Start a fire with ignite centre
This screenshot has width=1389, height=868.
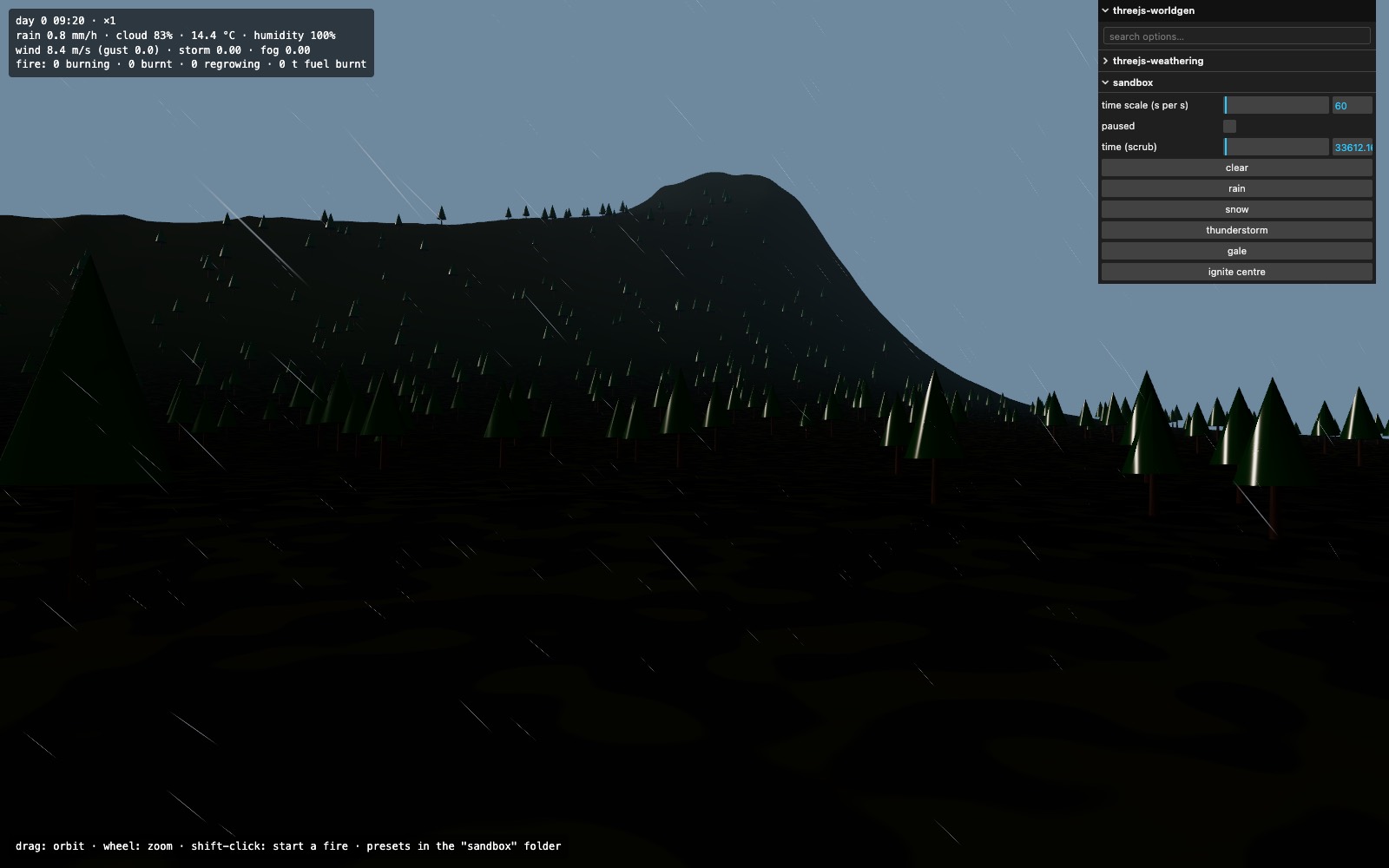pyautogui.click(x=1236, y=272)
